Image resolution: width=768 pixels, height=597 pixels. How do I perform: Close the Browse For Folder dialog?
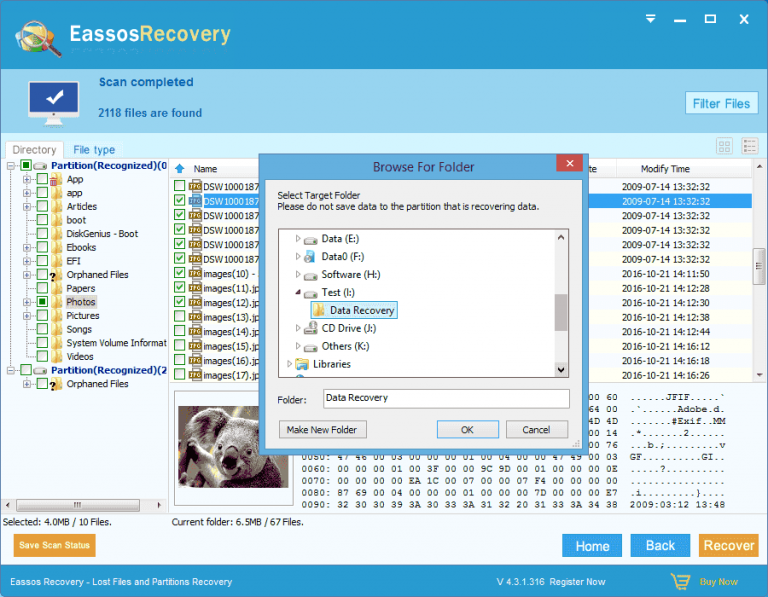click(569, 163)
